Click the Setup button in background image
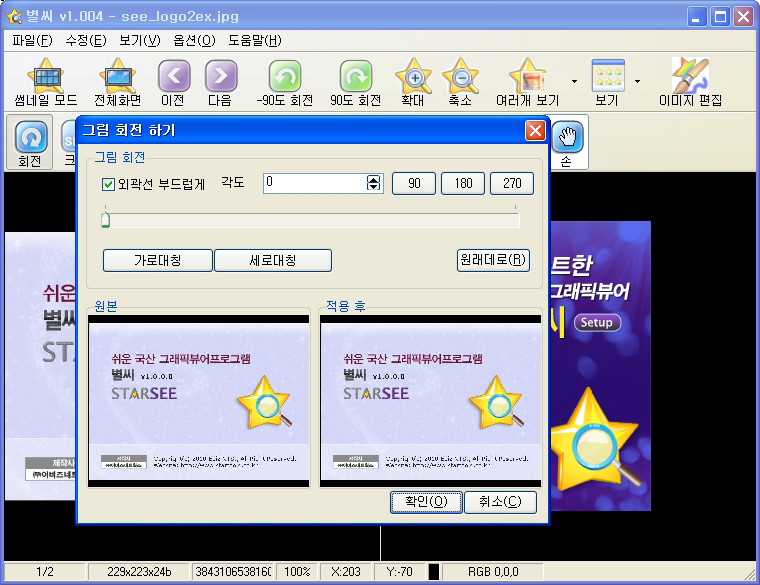The width and height of the screenshot is (760, 585). 597,323
